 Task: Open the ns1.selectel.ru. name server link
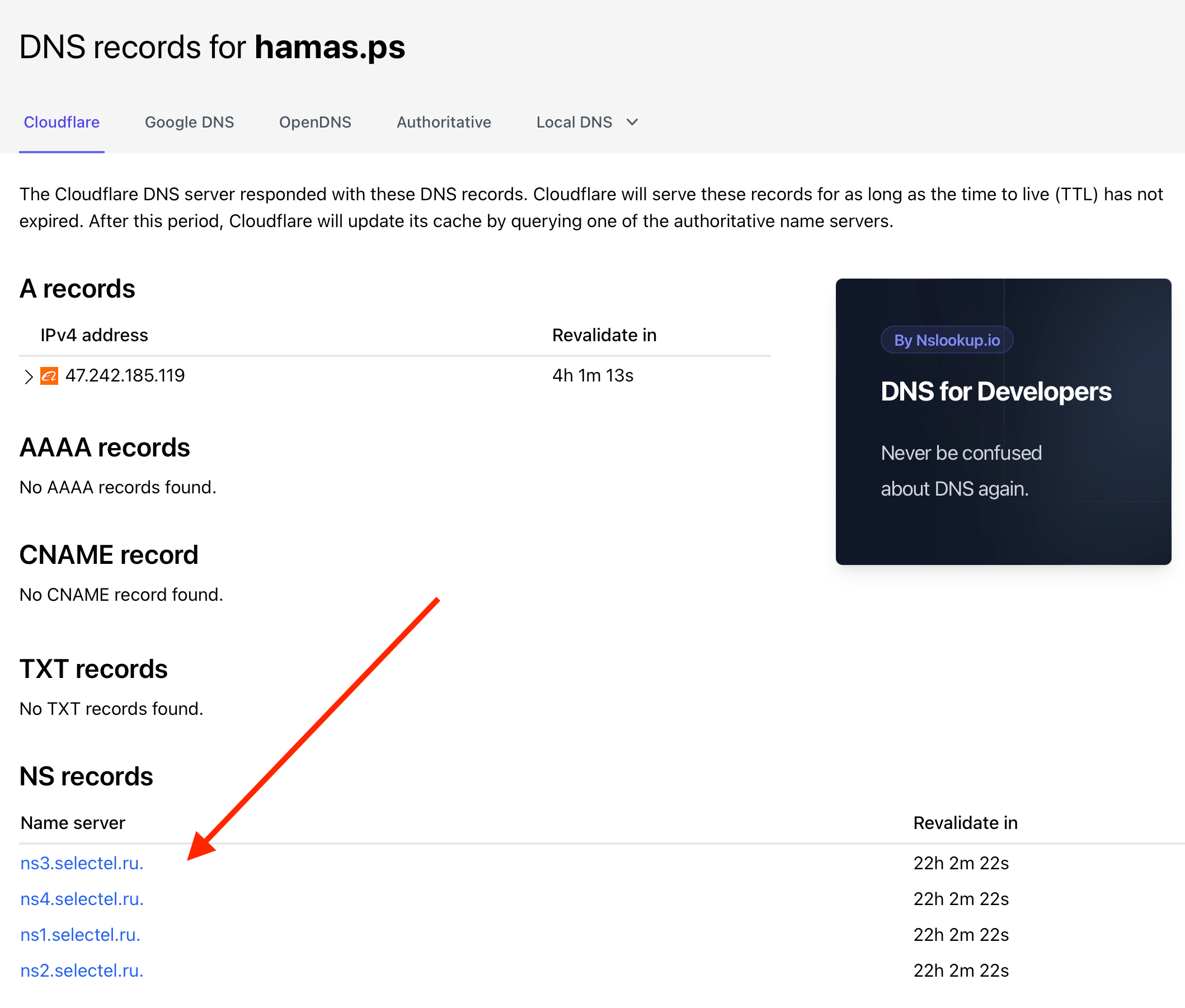(80, 935)
